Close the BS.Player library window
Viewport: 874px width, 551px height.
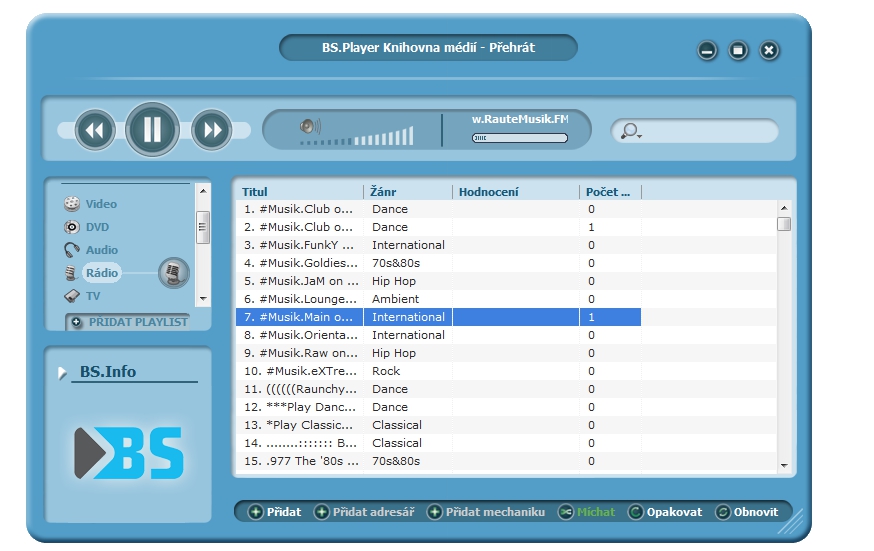coord(769,51)
